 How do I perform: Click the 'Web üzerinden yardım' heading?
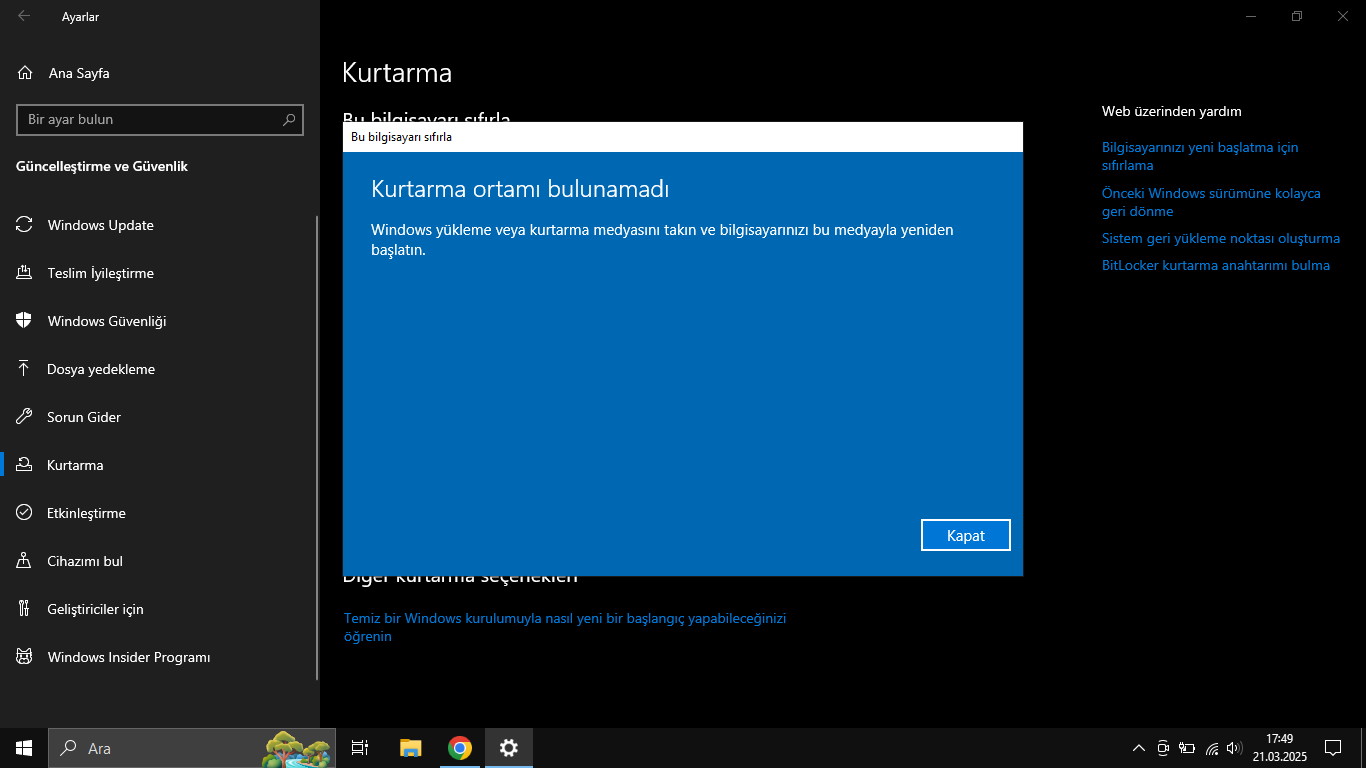[1172, 111]
